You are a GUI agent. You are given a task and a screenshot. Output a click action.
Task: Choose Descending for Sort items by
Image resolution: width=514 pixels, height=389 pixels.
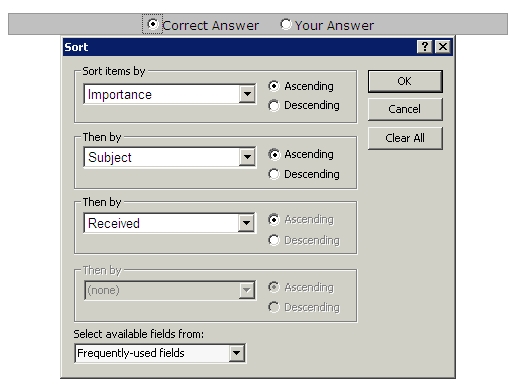pyautogui.click(x=274, y=106)
